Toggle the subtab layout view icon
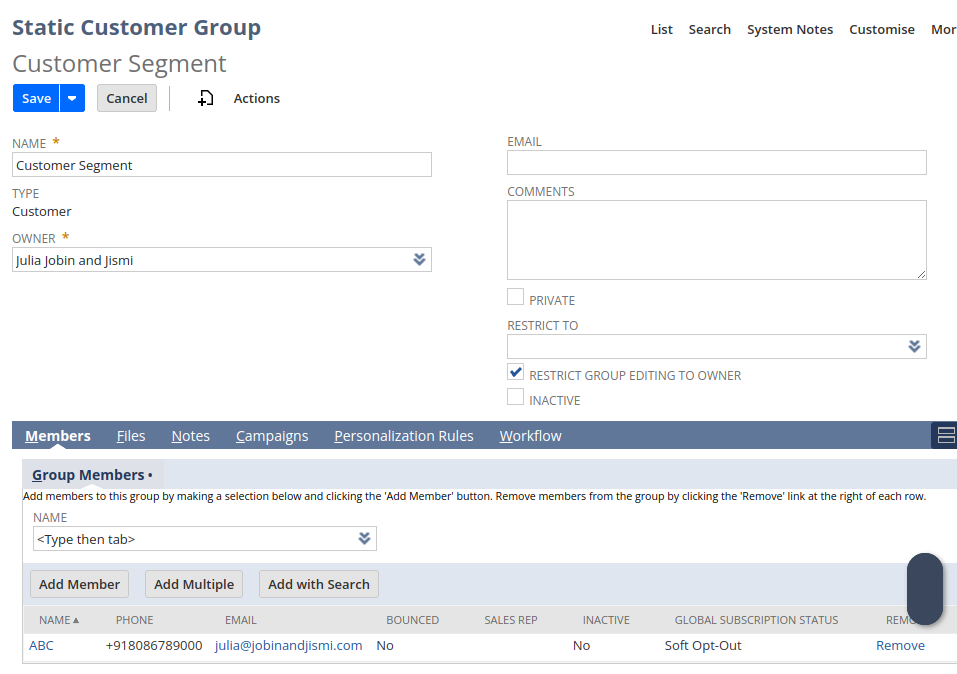Image resolution: width=957 pixels, height=674 pixels. [945, 435]
